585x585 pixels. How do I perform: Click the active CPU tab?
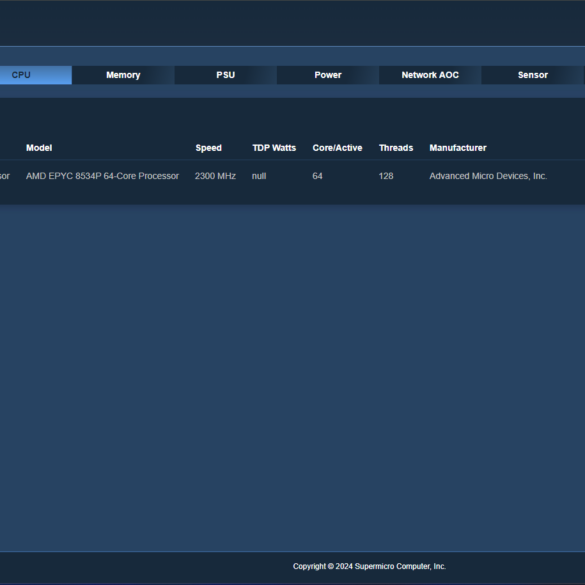pos(36,75)
